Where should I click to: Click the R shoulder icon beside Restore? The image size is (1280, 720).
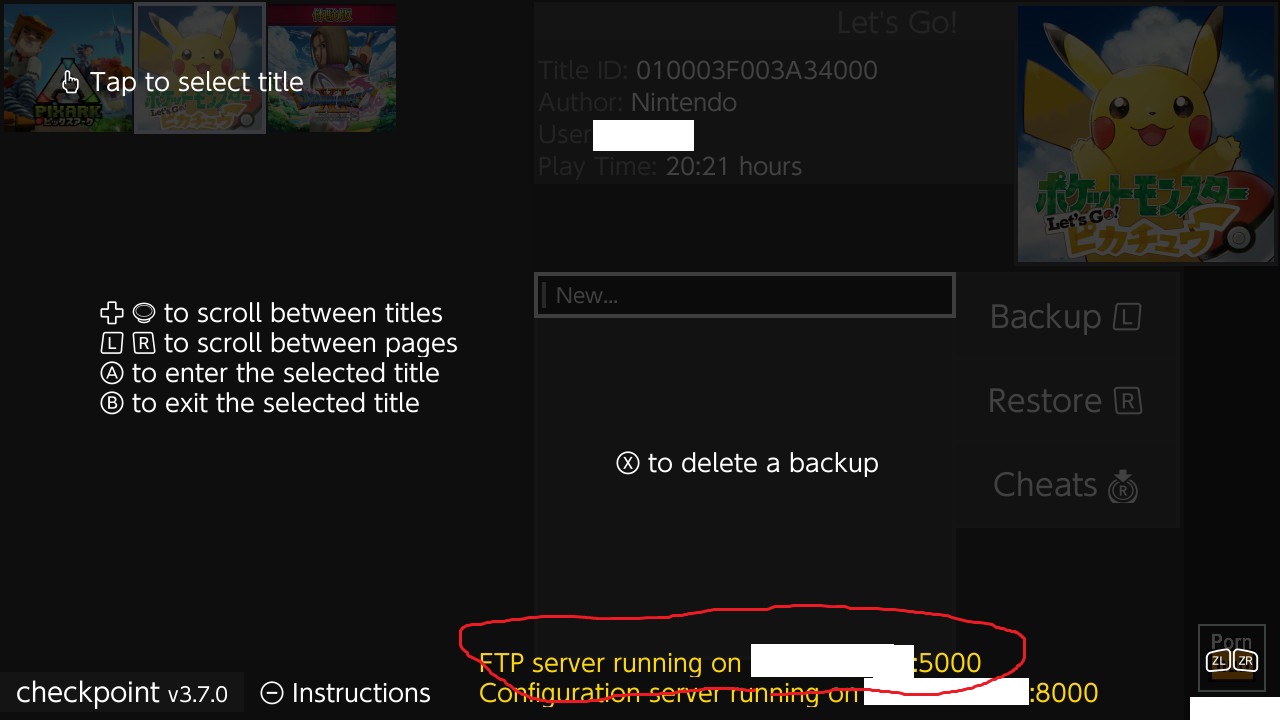(1128, 402)
